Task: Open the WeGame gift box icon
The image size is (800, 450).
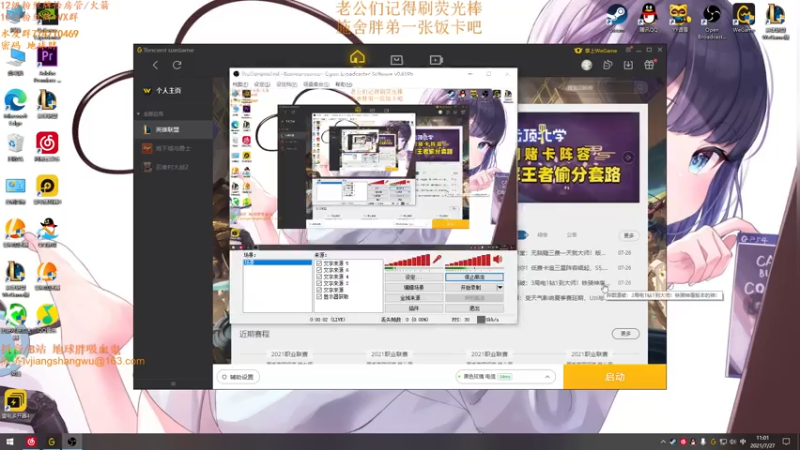Action: coord(649,65)
